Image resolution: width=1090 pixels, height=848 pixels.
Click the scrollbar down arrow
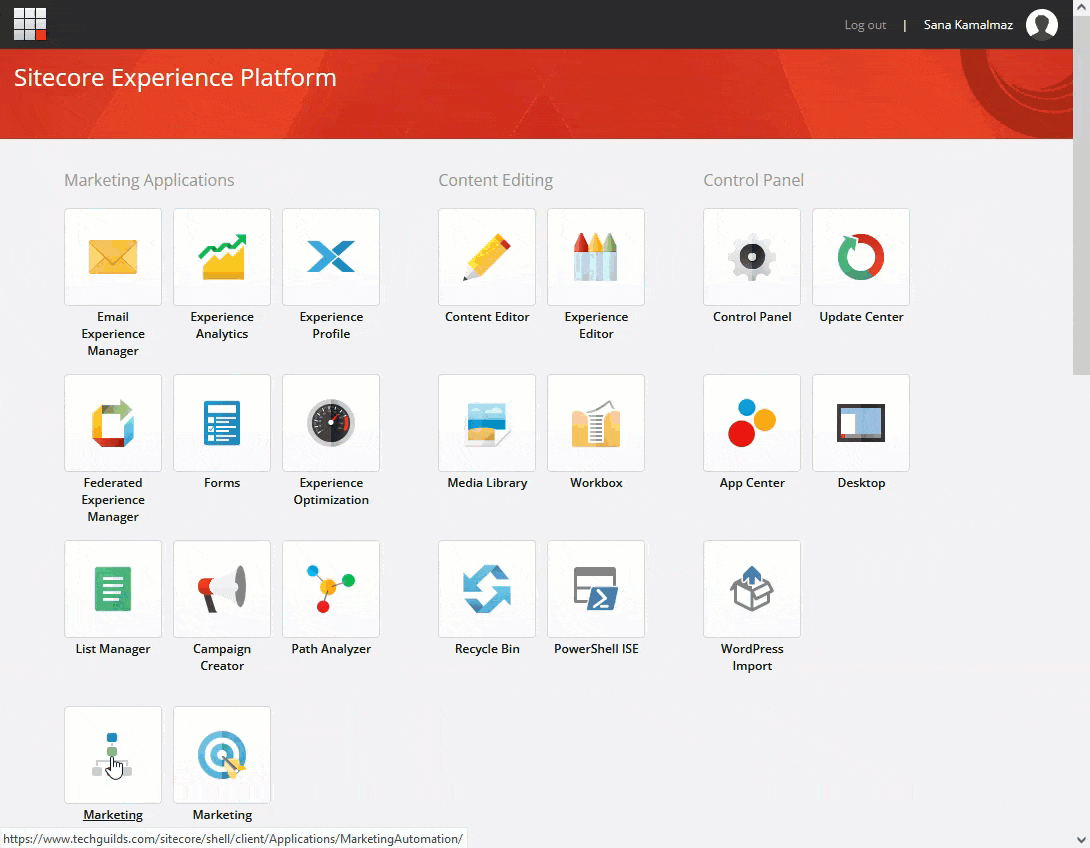[1081, 840]
